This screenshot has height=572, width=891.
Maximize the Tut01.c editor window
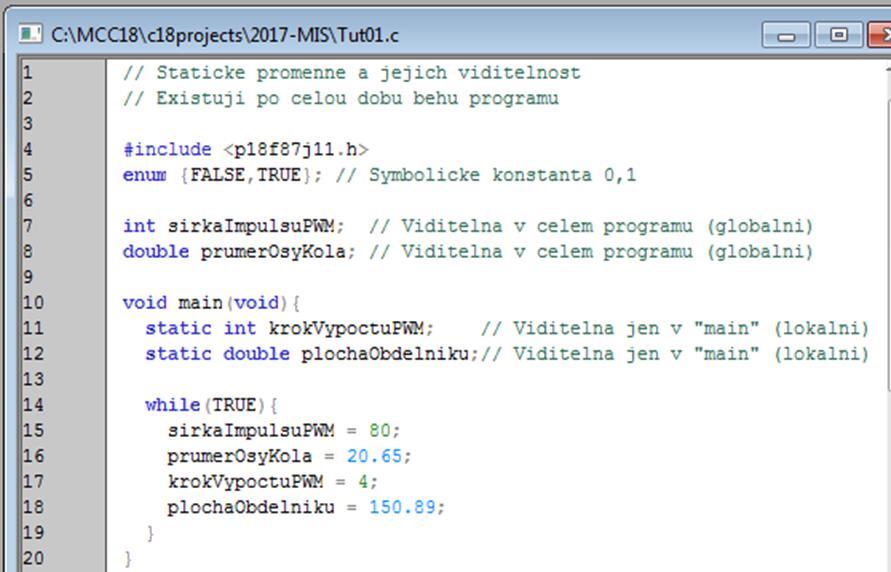(x=838, y=35)
